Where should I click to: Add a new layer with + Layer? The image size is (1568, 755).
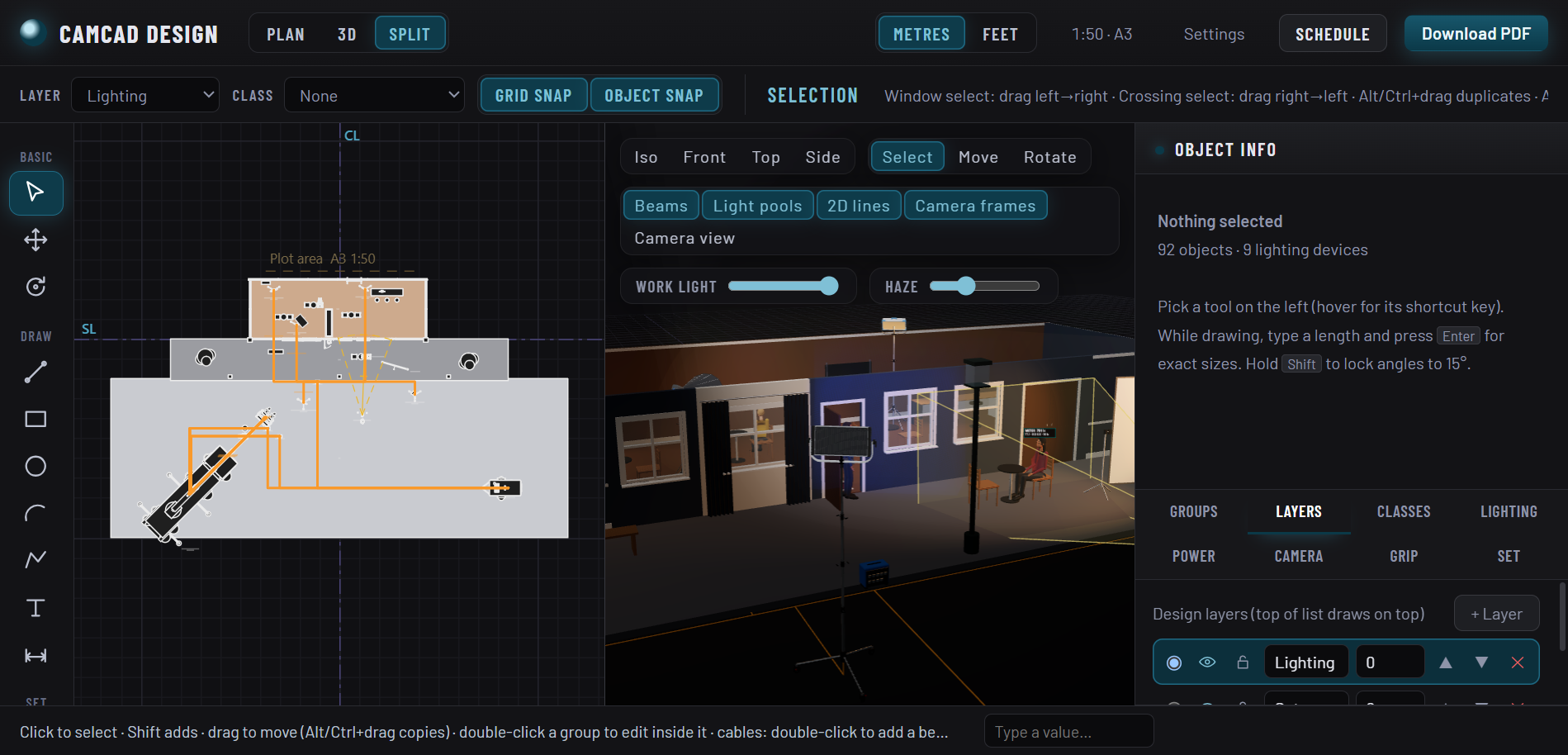pyautogui.click(x=1496, y=614)
